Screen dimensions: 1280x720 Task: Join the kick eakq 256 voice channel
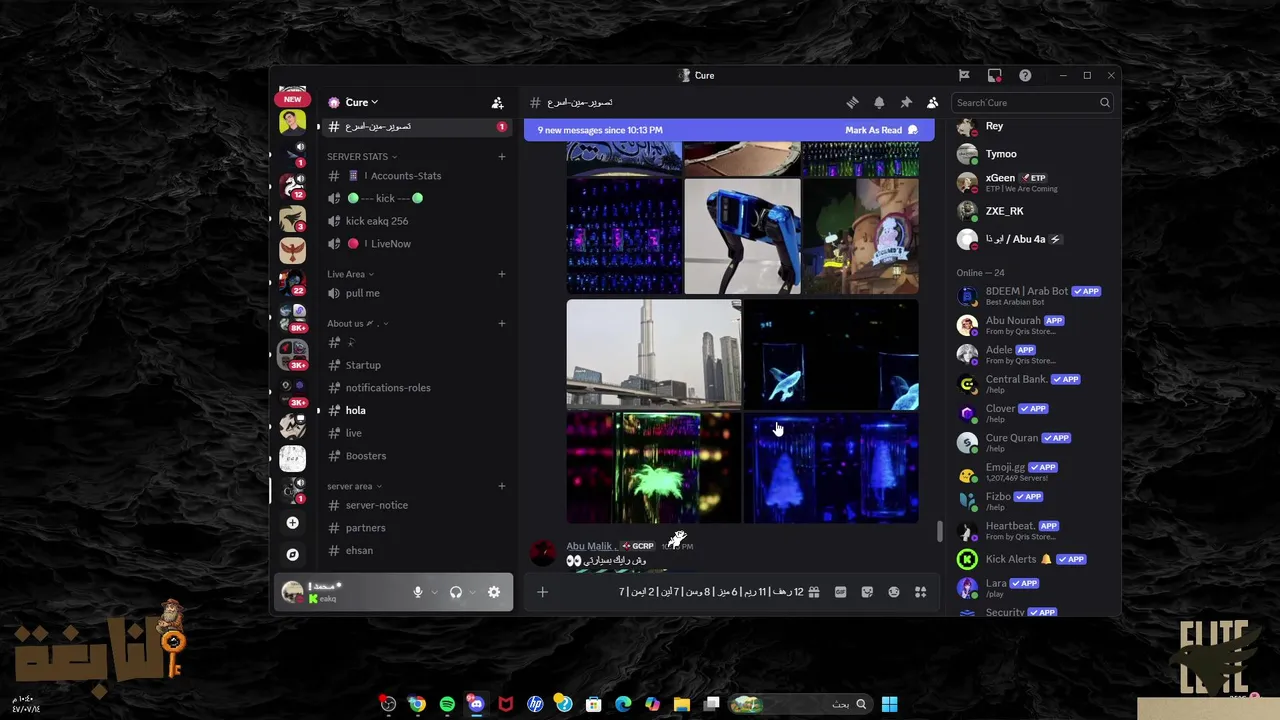tap(415, 221)
